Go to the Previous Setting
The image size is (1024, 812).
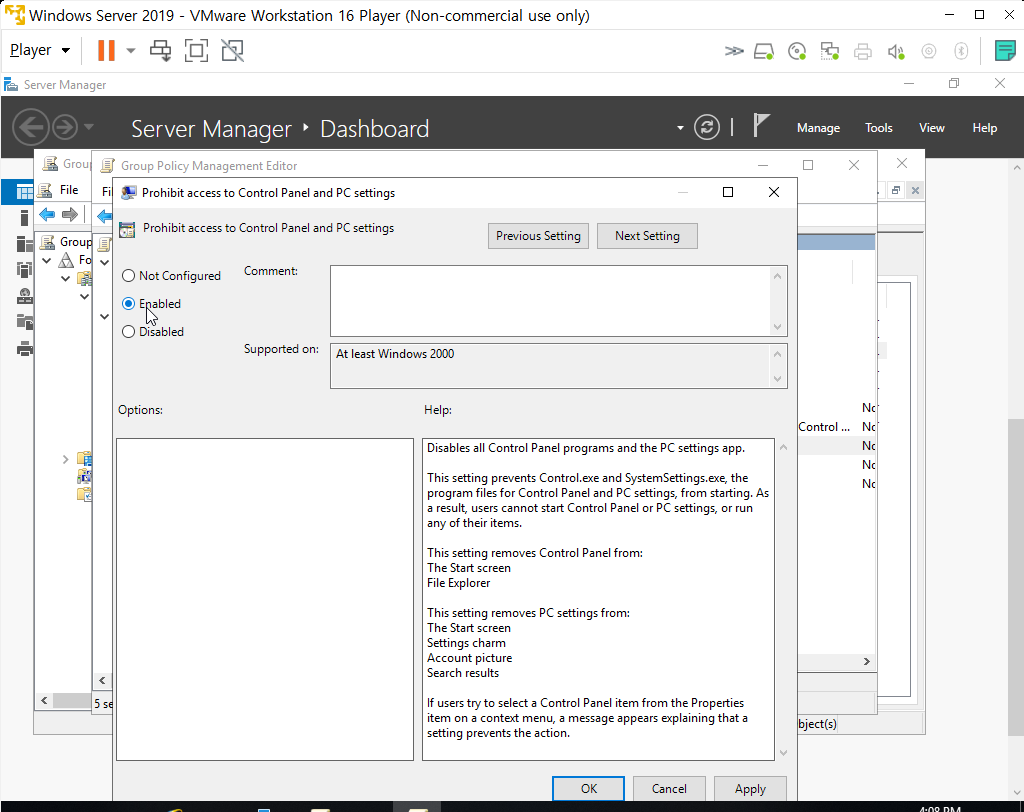click(538, 236)
